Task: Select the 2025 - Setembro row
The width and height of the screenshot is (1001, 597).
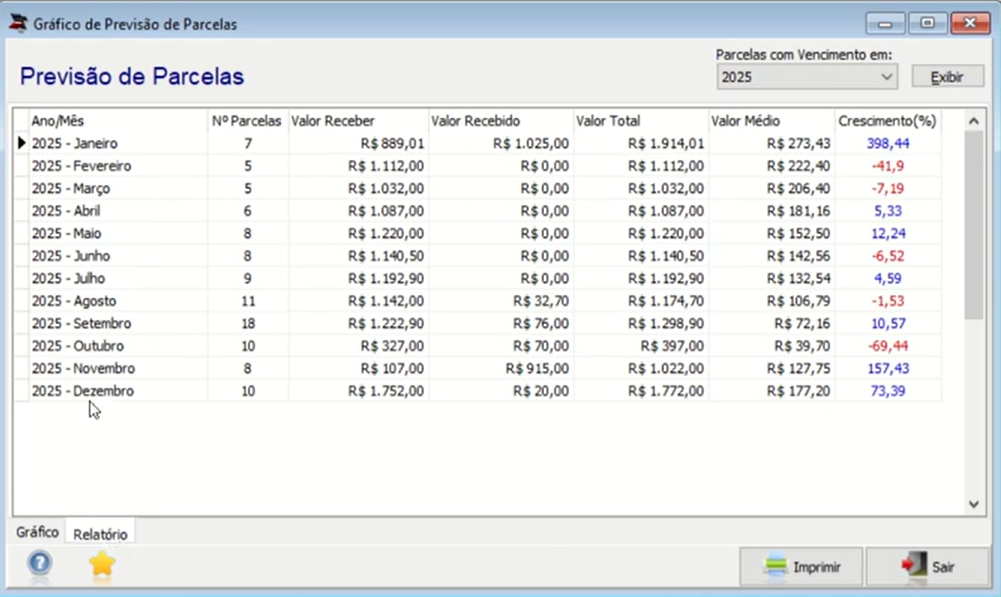Action: pos(478,323)
